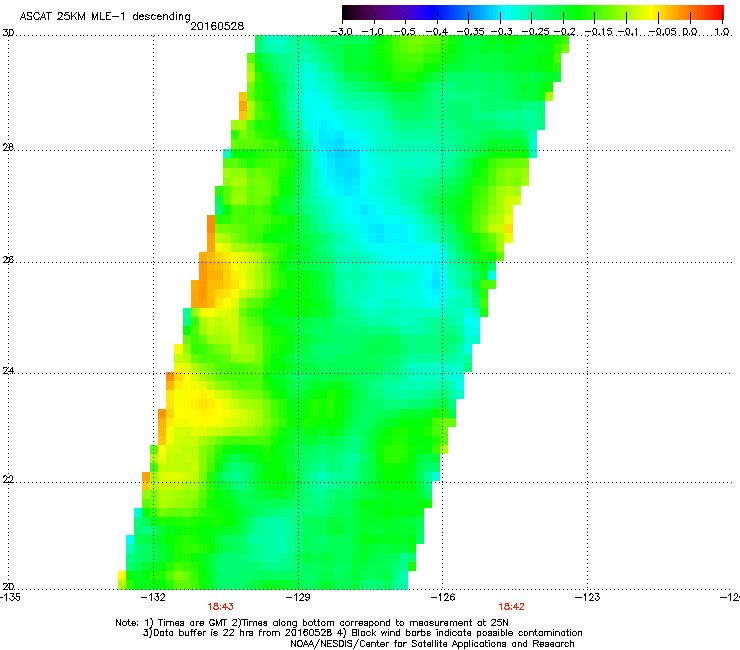Viewport: 740px width, 650px height.
Task: Click the longitude label -132
Action: tap(153, 597)
